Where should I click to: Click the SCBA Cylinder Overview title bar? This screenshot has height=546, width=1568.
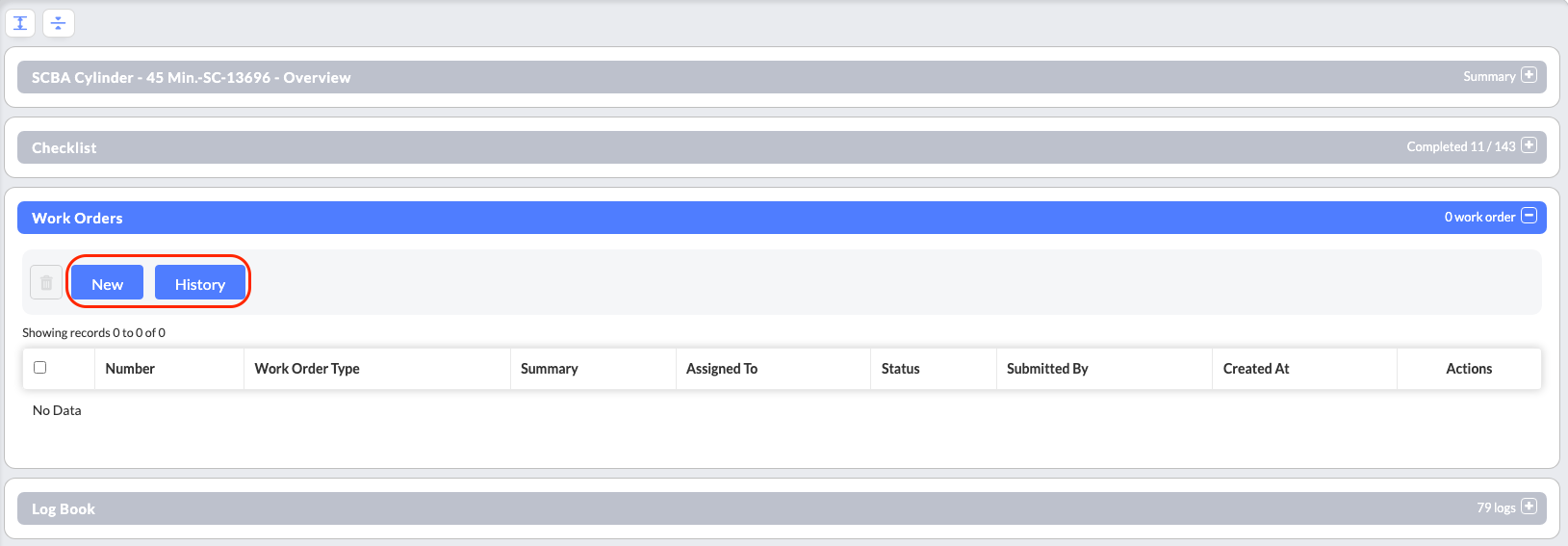782,77
